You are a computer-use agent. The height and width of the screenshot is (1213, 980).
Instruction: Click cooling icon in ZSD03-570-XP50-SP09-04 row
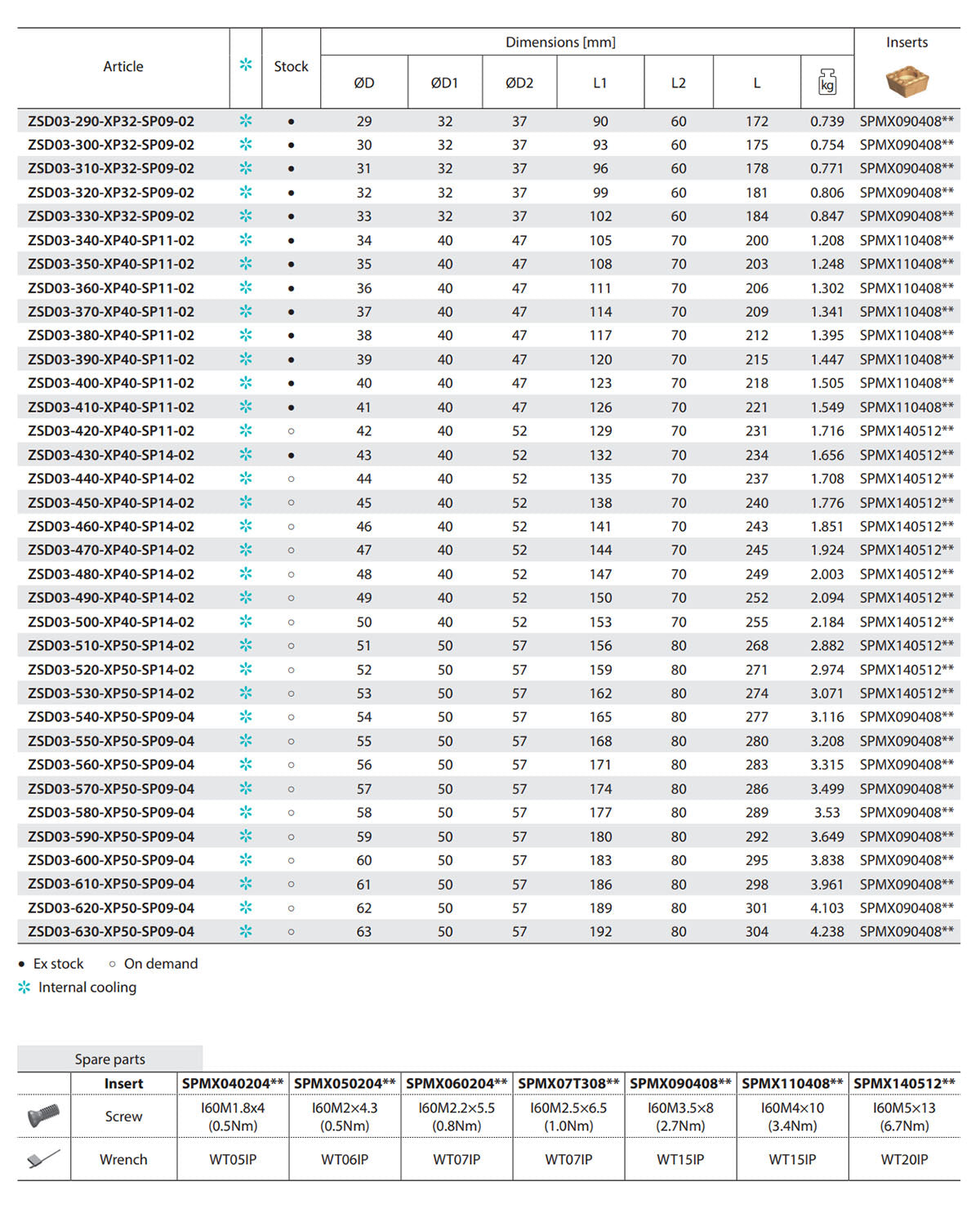click(x=246, y=788)
